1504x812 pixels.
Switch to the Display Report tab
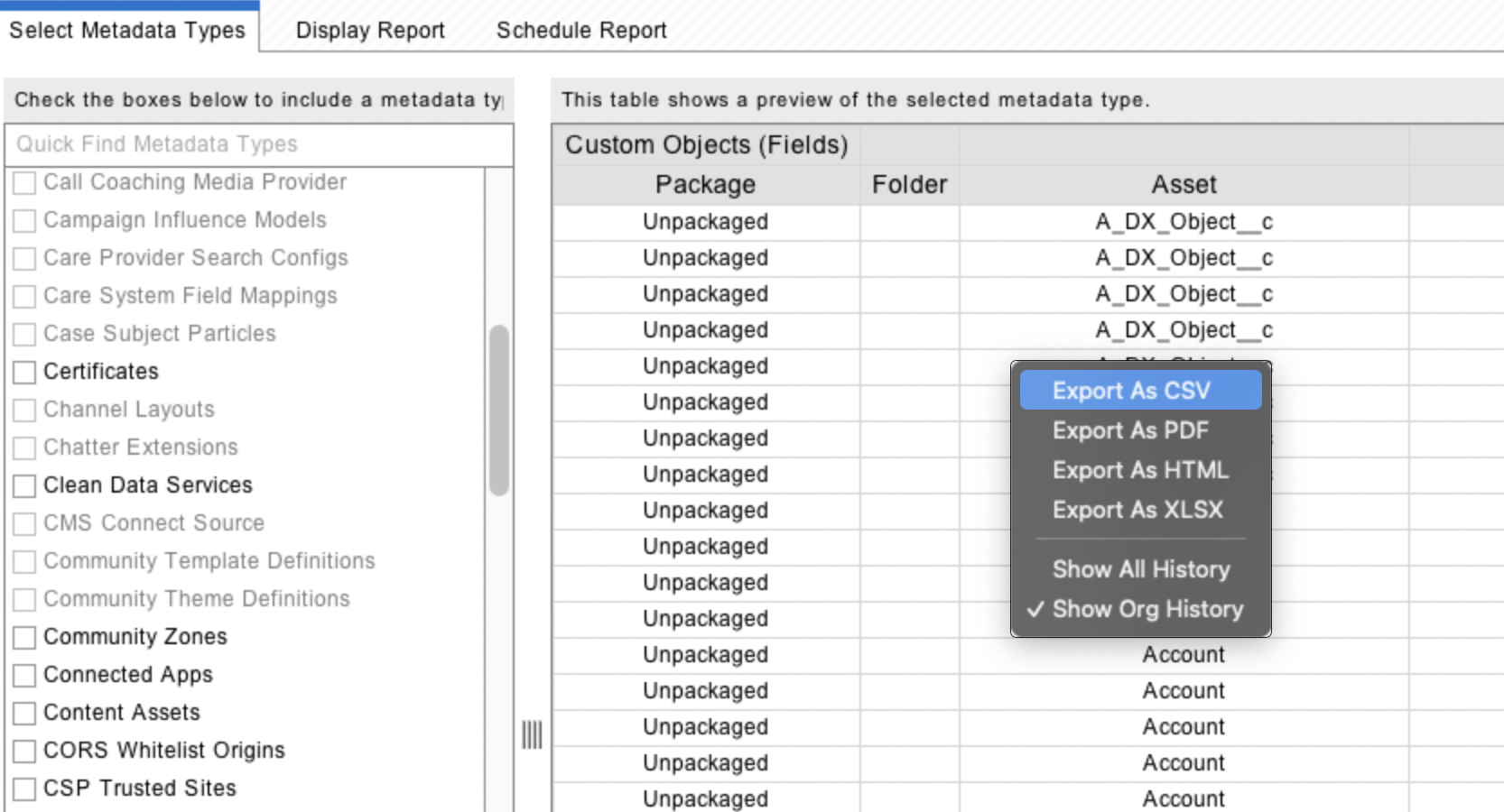[370, 31]
